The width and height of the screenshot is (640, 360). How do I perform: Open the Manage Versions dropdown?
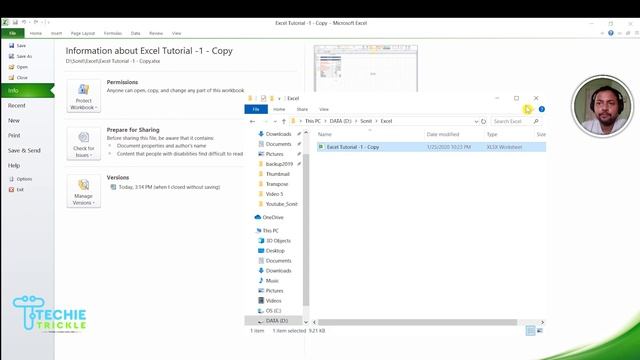[84, 191]
